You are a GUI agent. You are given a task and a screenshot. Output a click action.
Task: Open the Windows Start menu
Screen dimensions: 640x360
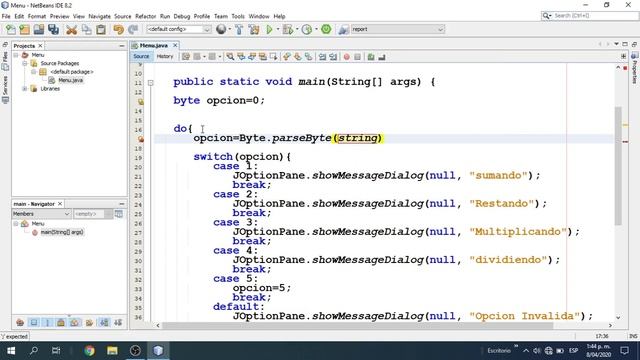point(11,350)
